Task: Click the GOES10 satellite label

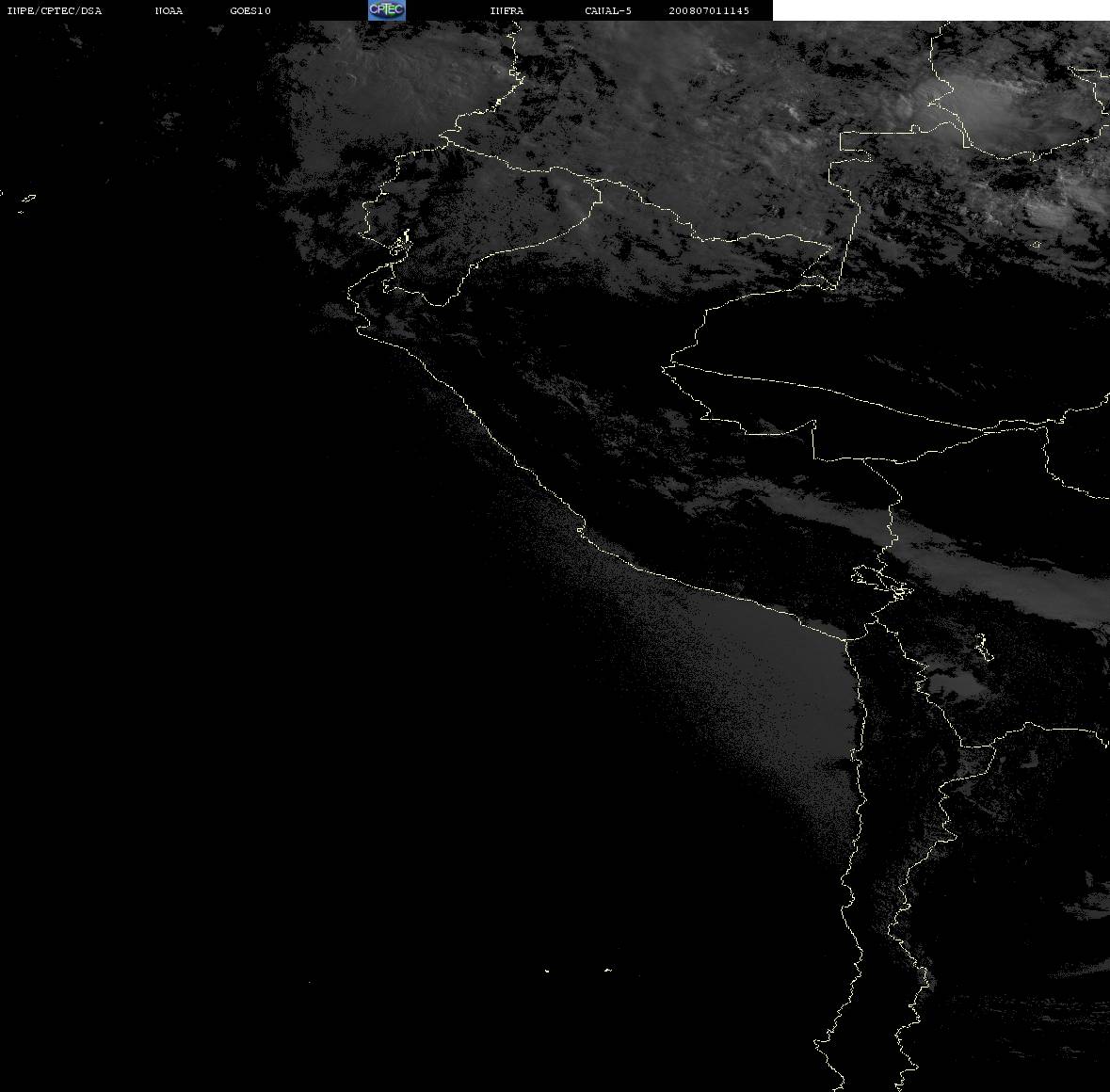Action: pos(250,10)
